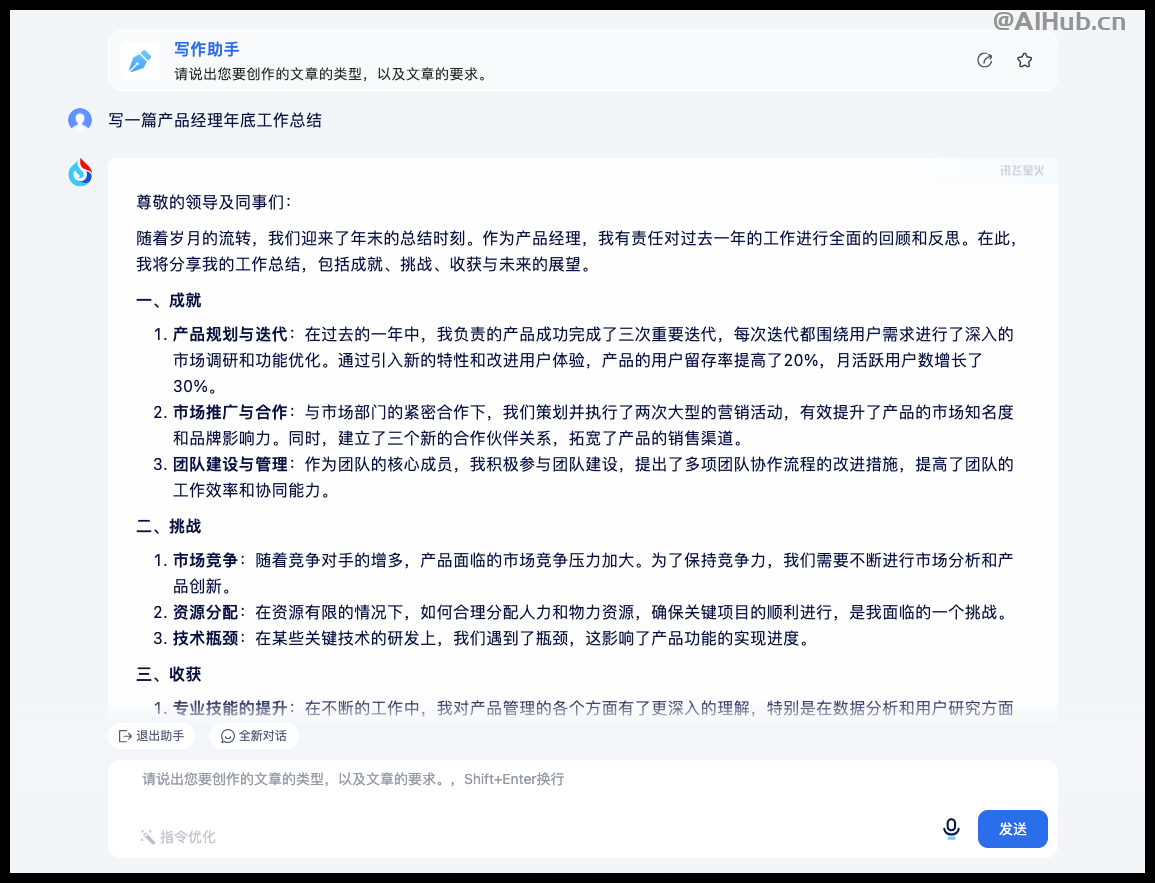Click the blue 发送 send button

tap(1012, 829)
